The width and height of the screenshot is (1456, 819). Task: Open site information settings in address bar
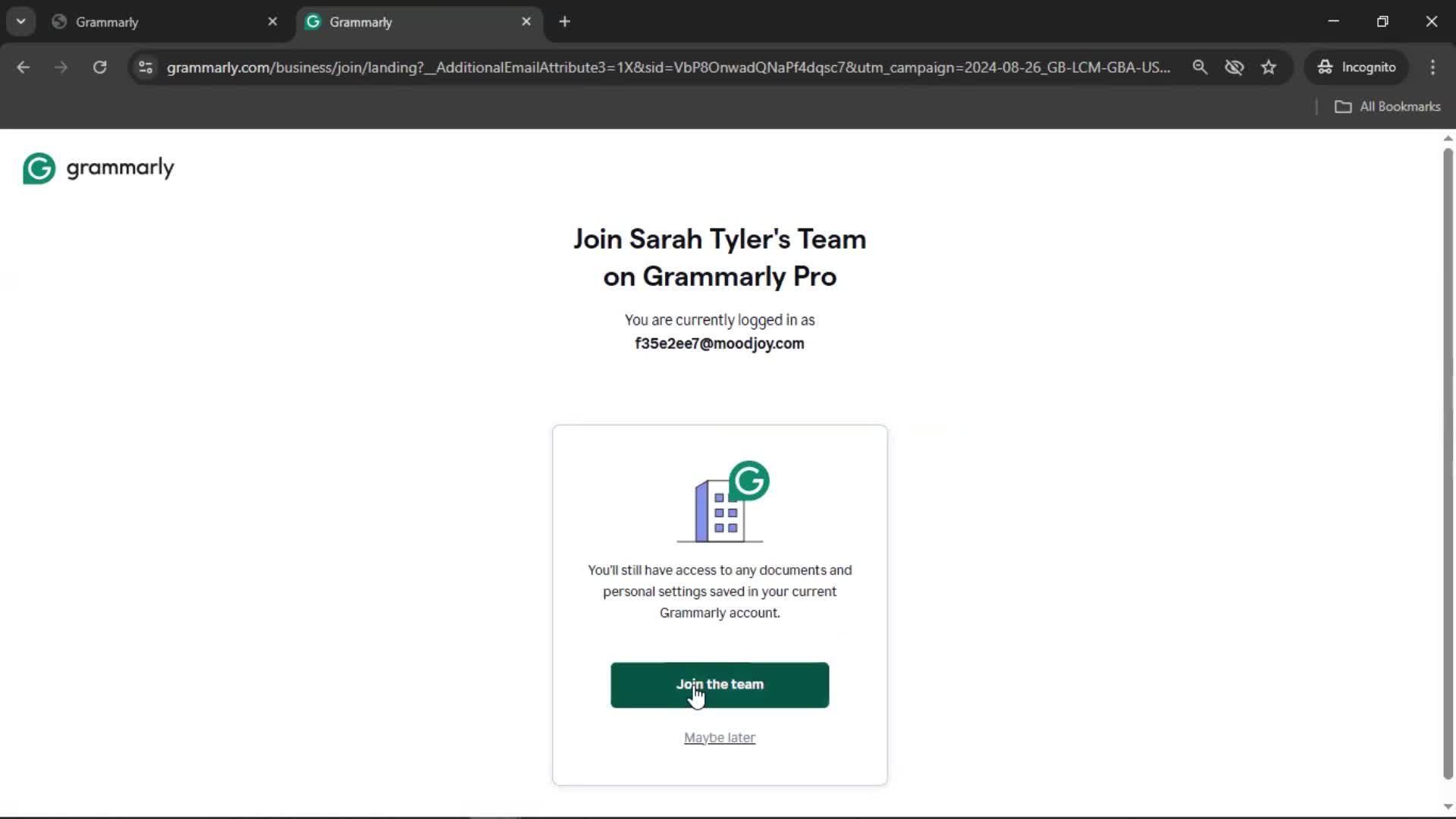145,67
